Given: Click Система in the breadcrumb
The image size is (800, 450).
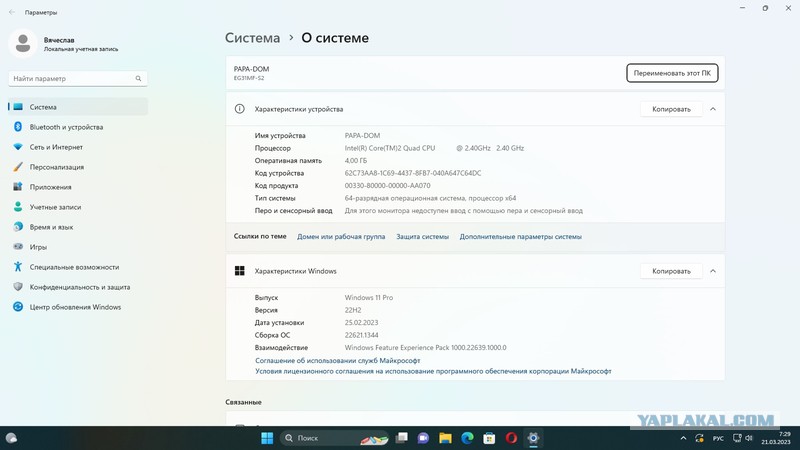Looking at the screenshot, I should tap(253, 38).
